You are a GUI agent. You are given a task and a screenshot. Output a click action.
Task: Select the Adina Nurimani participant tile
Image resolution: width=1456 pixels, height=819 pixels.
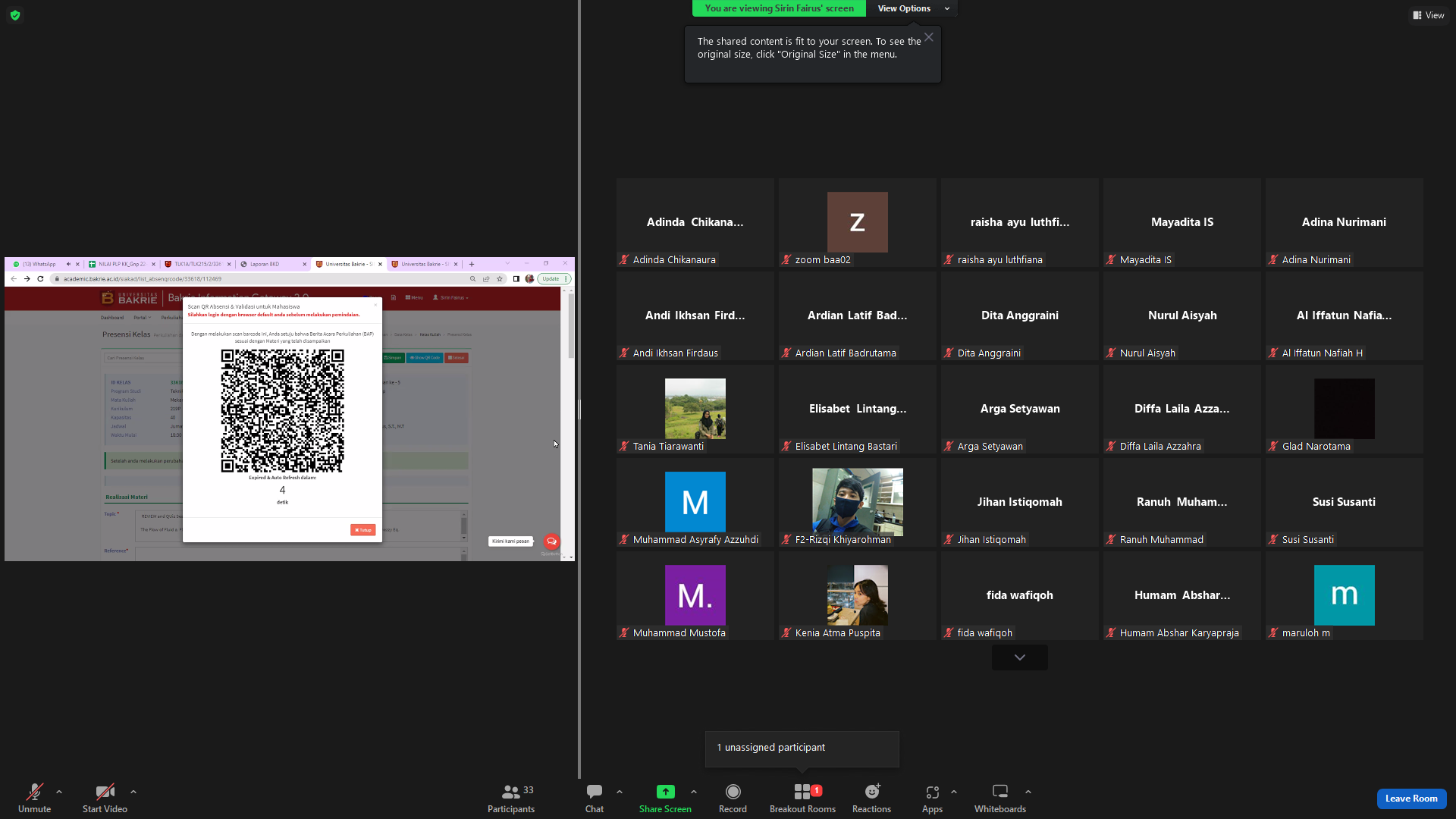1345,222
